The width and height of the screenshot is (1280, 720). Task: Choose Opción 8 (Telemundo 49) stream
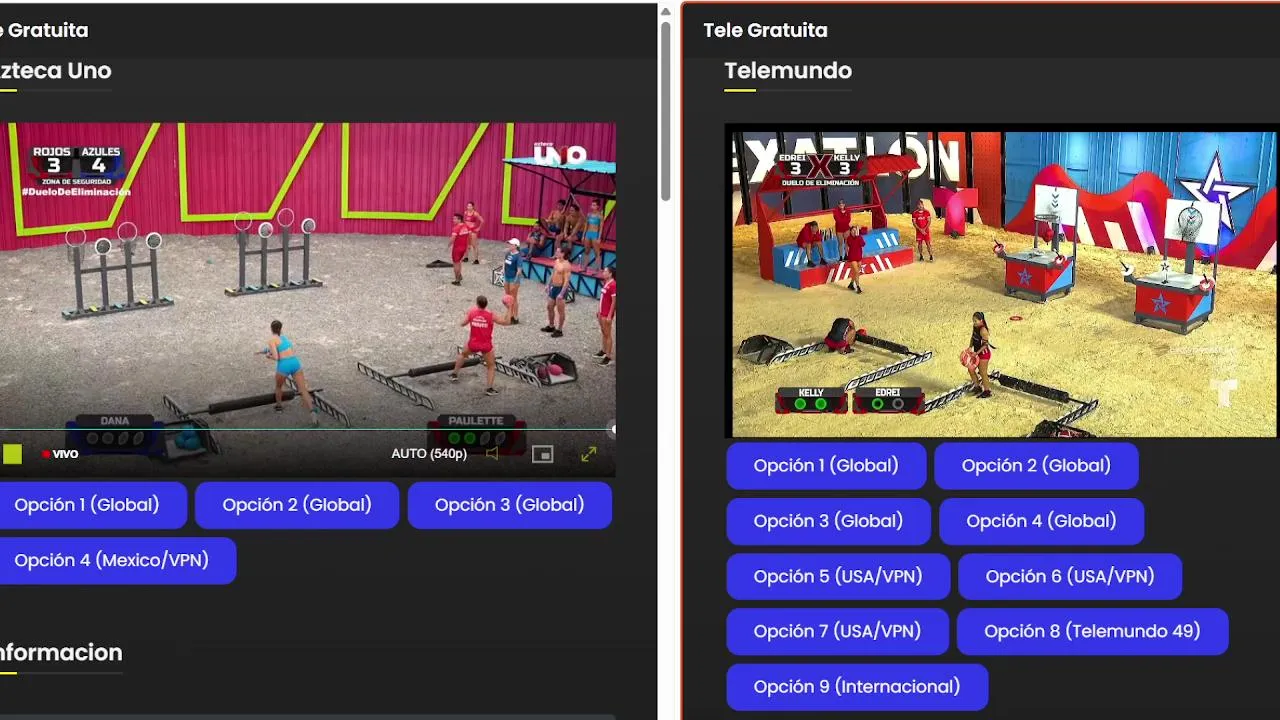1092,631
